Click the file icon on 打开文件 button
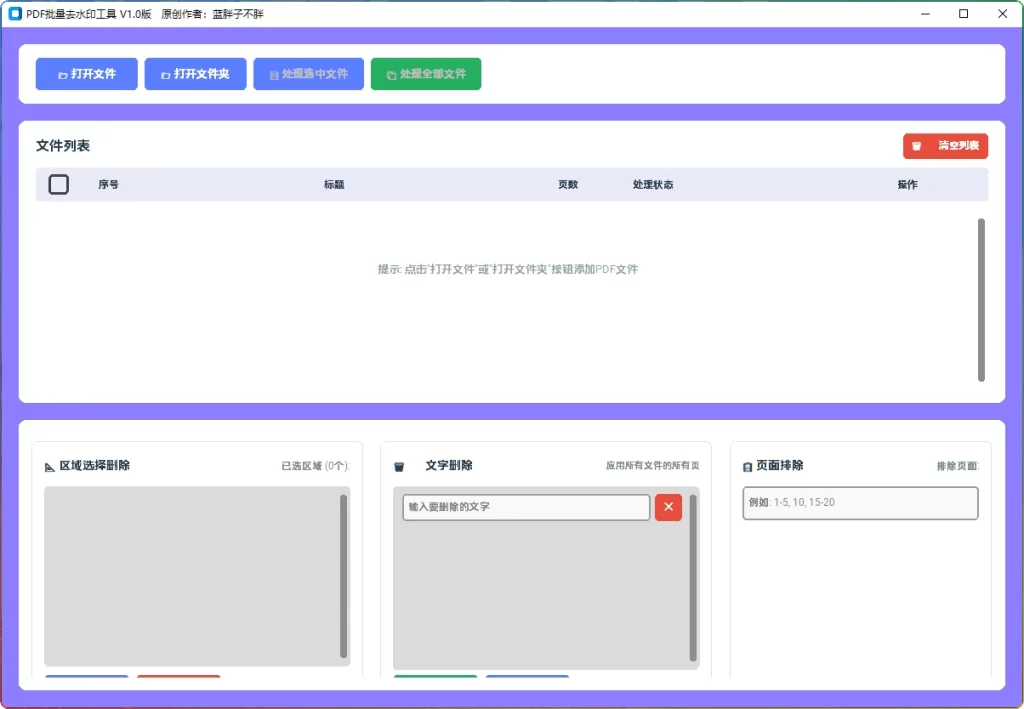The width and height of the screenshot is (1024, 709). click(63, 73)
